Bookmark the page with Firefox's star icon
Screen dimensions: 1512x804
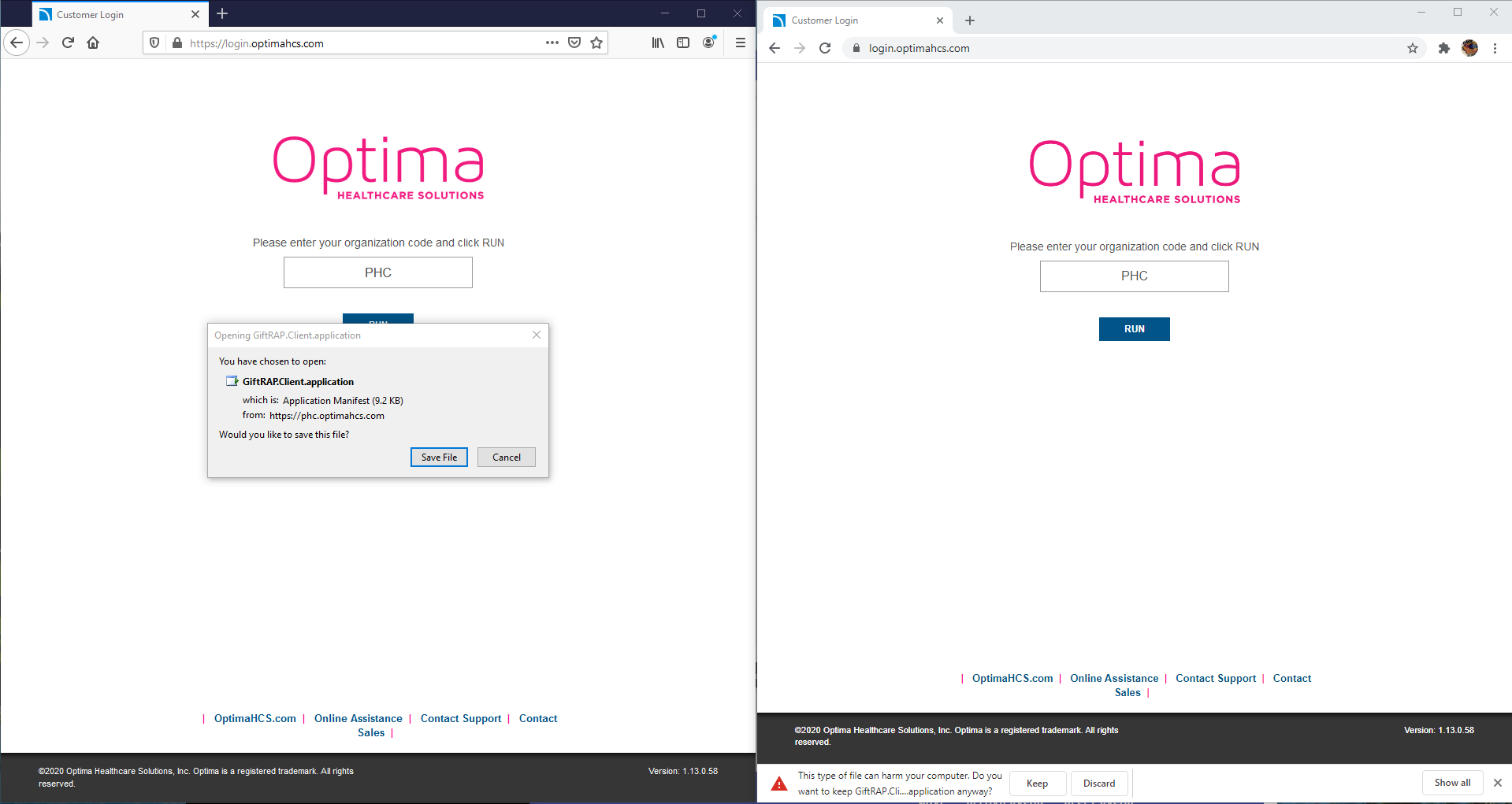point(596,43)
